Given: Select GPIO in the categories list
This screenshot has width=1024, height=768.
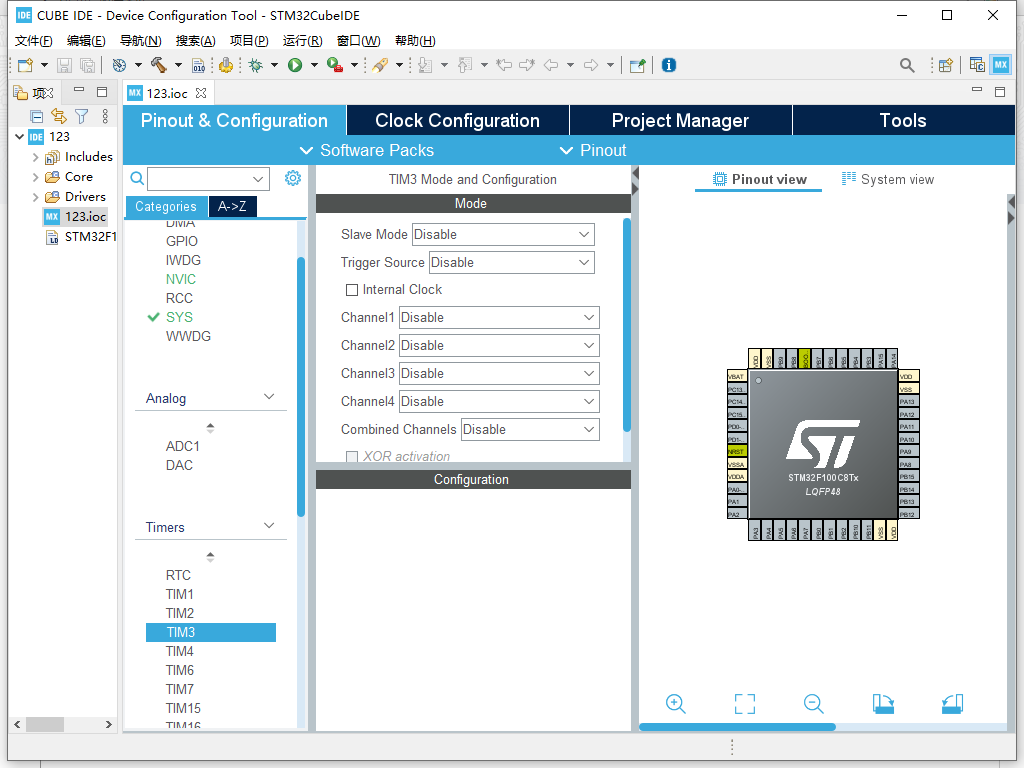Looking at the screenshot, I should click(182, 241).
